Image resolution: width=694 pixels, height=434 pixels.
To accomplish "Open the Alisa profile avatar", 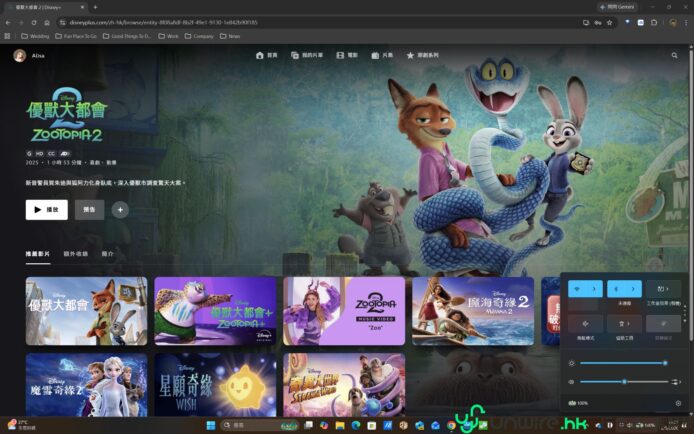I will 19,55.
